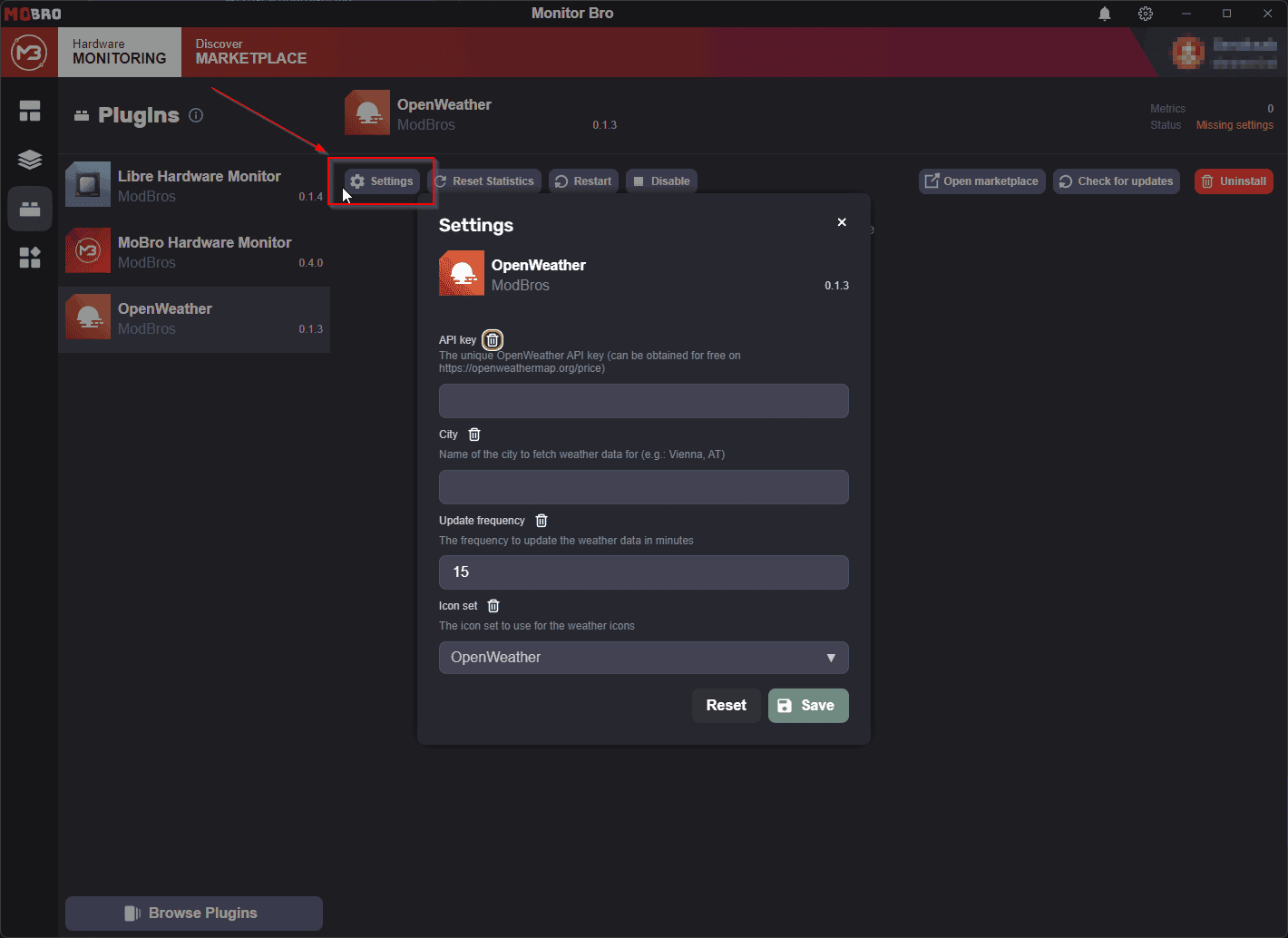Select Libre Hardware Monitor plugin
1288x938 pixels.
194,185
